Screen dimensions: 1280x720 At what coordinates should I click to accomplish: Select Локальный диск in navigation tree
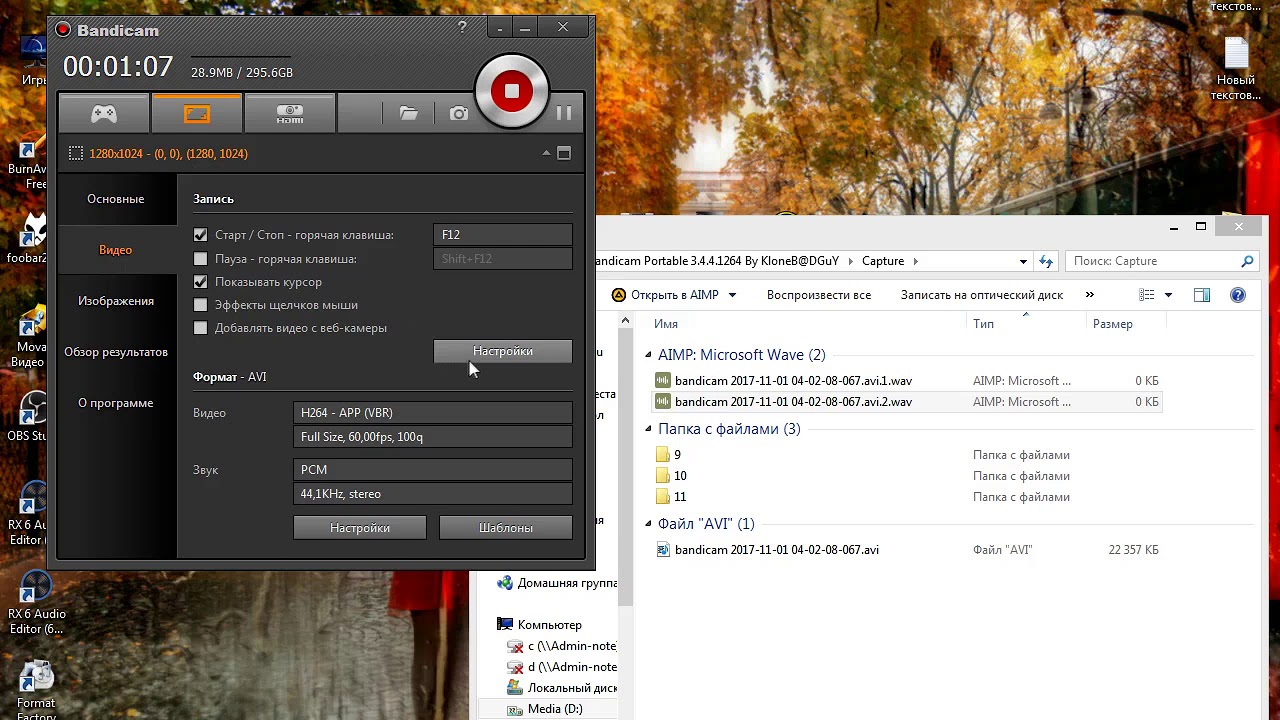[x=561, y=688]
